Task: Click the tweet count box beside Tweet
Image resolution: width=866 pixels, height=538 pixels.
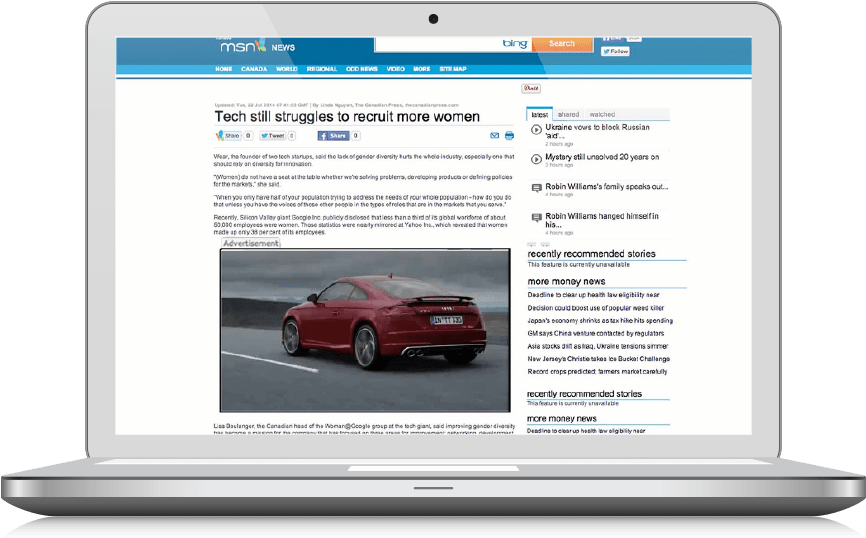Action: (x=292, y=135)
